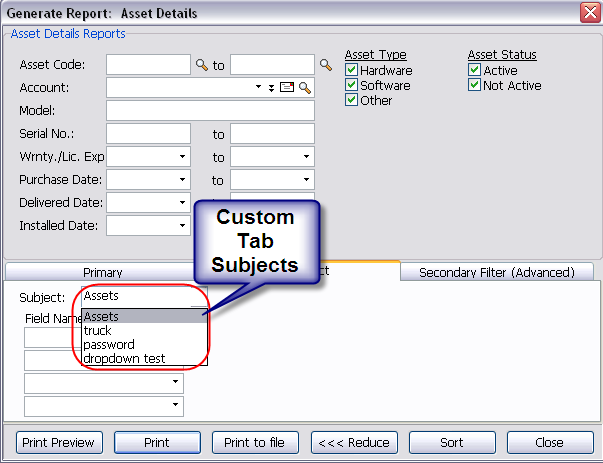This screenshot has height=463, width=603.
Task: Open the Account dropdown arrow
Action: click(x=258, y=88)
